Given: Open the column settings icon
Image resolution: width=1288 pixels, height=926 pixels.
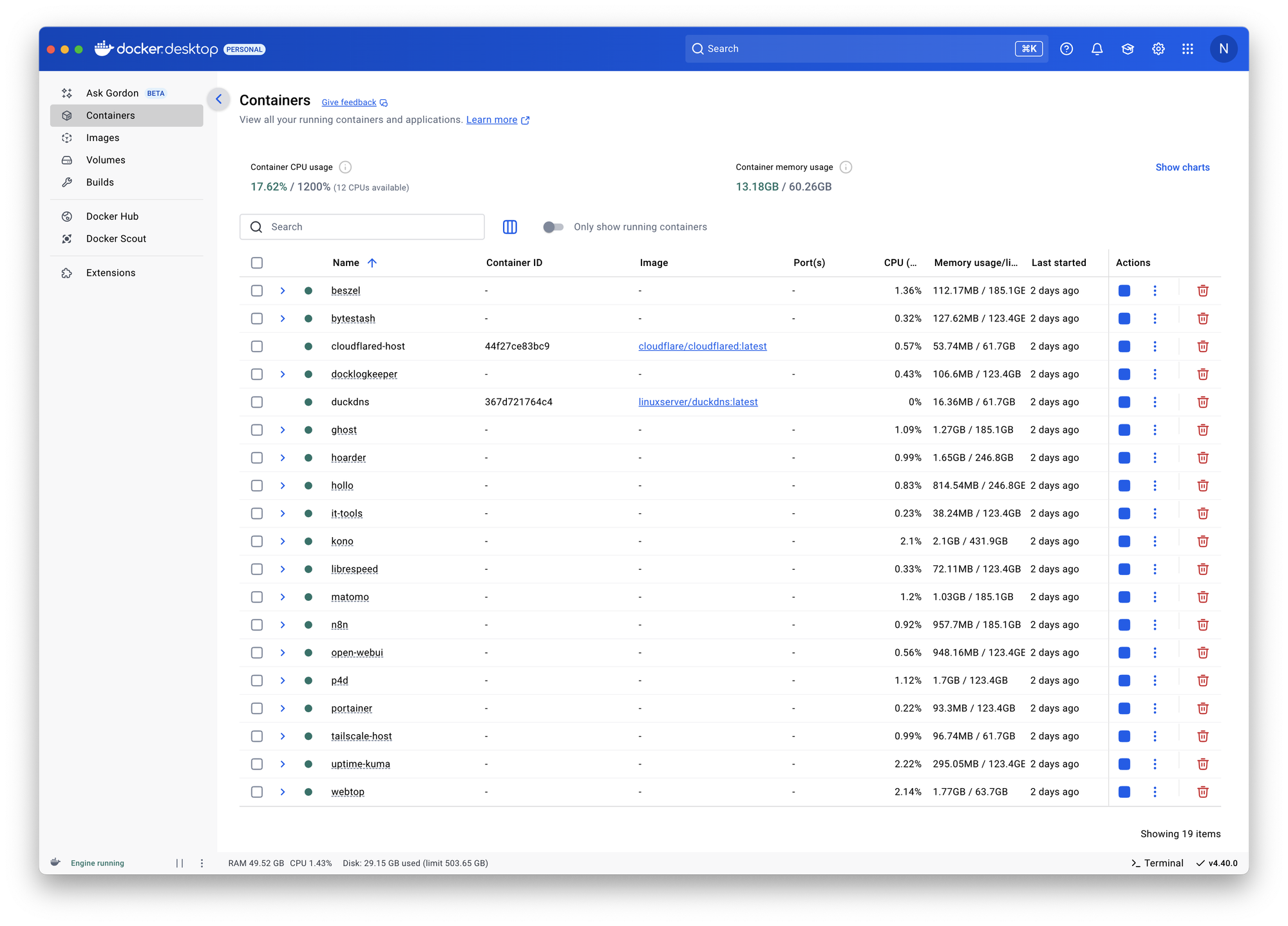Looking at the screenshot, I should point(510,227).
